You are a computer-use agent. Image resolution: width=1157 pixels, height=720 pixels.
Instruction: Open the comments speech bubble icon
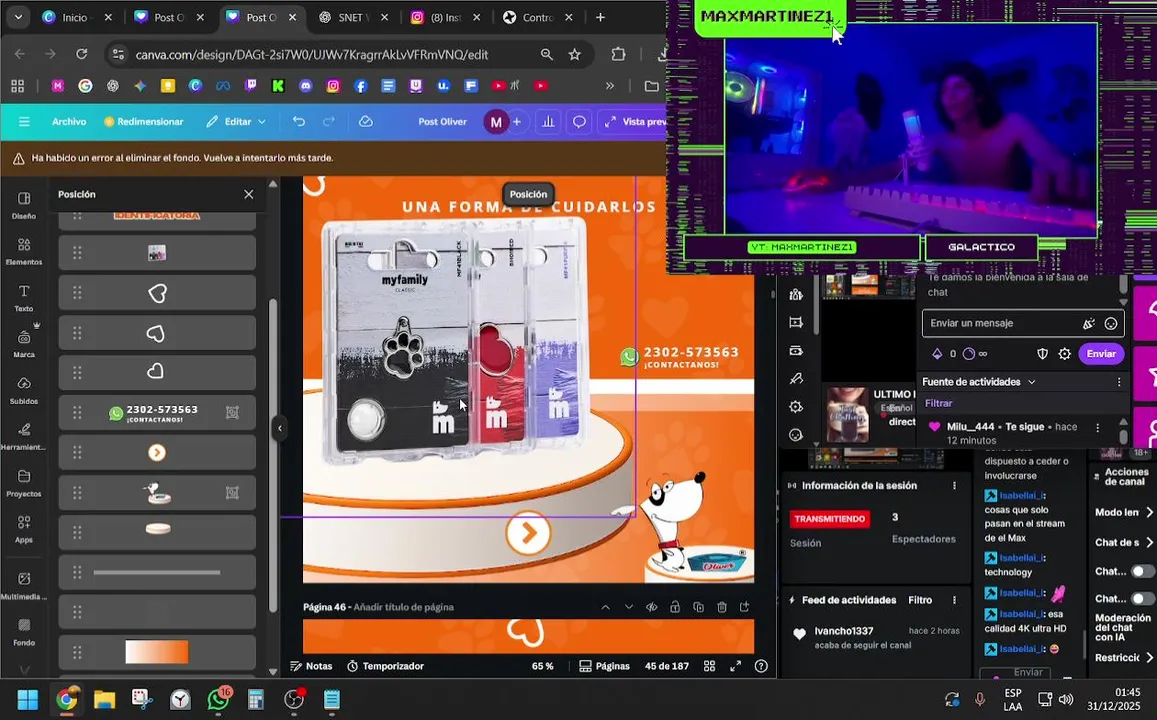[579, 122]
